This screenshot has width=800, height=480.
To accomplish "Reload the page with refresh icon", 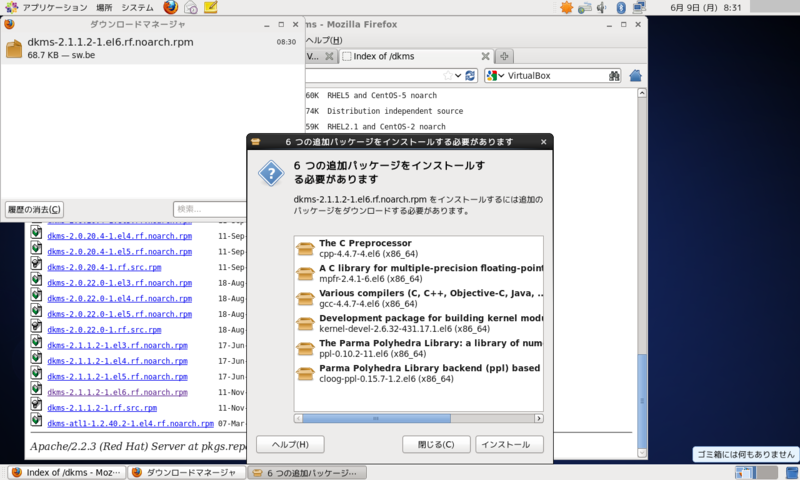I will [x=470, y=75].
